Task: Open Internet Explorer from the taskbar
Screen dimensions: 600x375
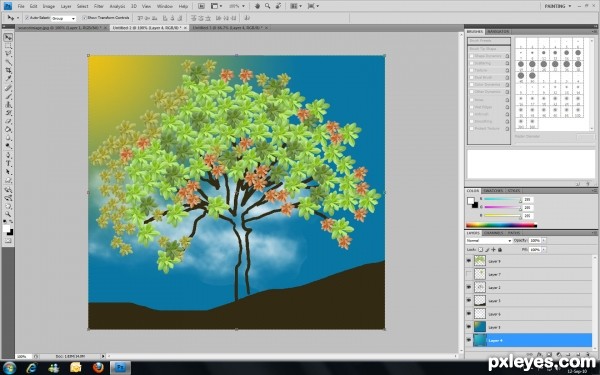Action: pos(32,368)
